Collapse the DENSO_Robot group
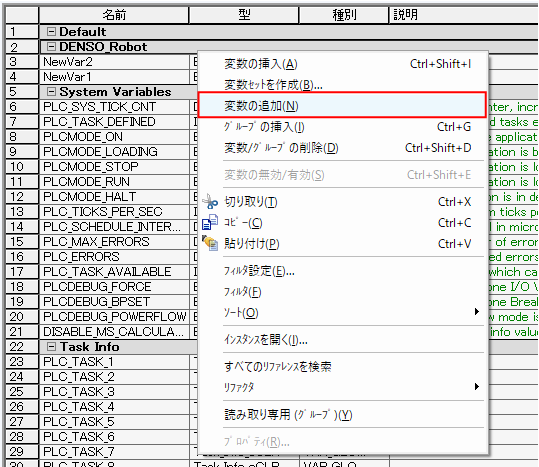This screenshot has height=467, width=539. point(51,46)
